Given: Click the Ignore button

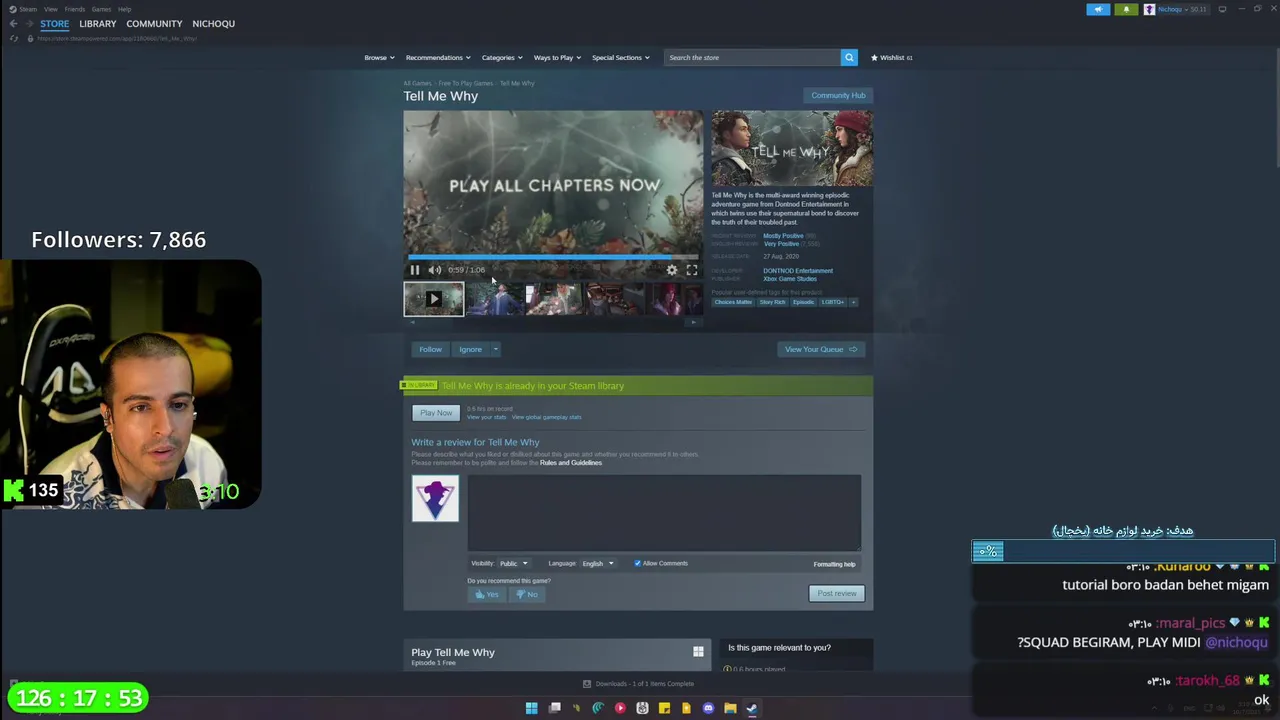Looking at the screenshot, I should pyautogui.click(x=470, y=349).
